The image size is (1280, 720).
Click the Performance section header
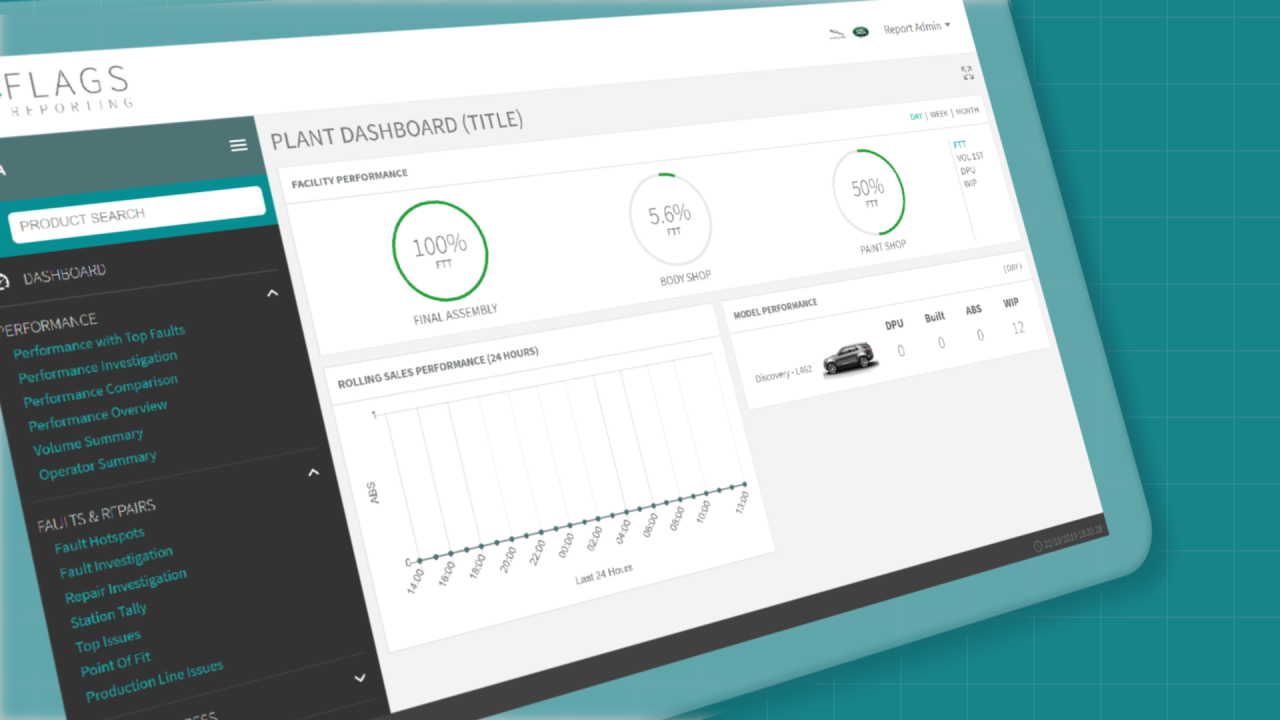pos(48,323)
